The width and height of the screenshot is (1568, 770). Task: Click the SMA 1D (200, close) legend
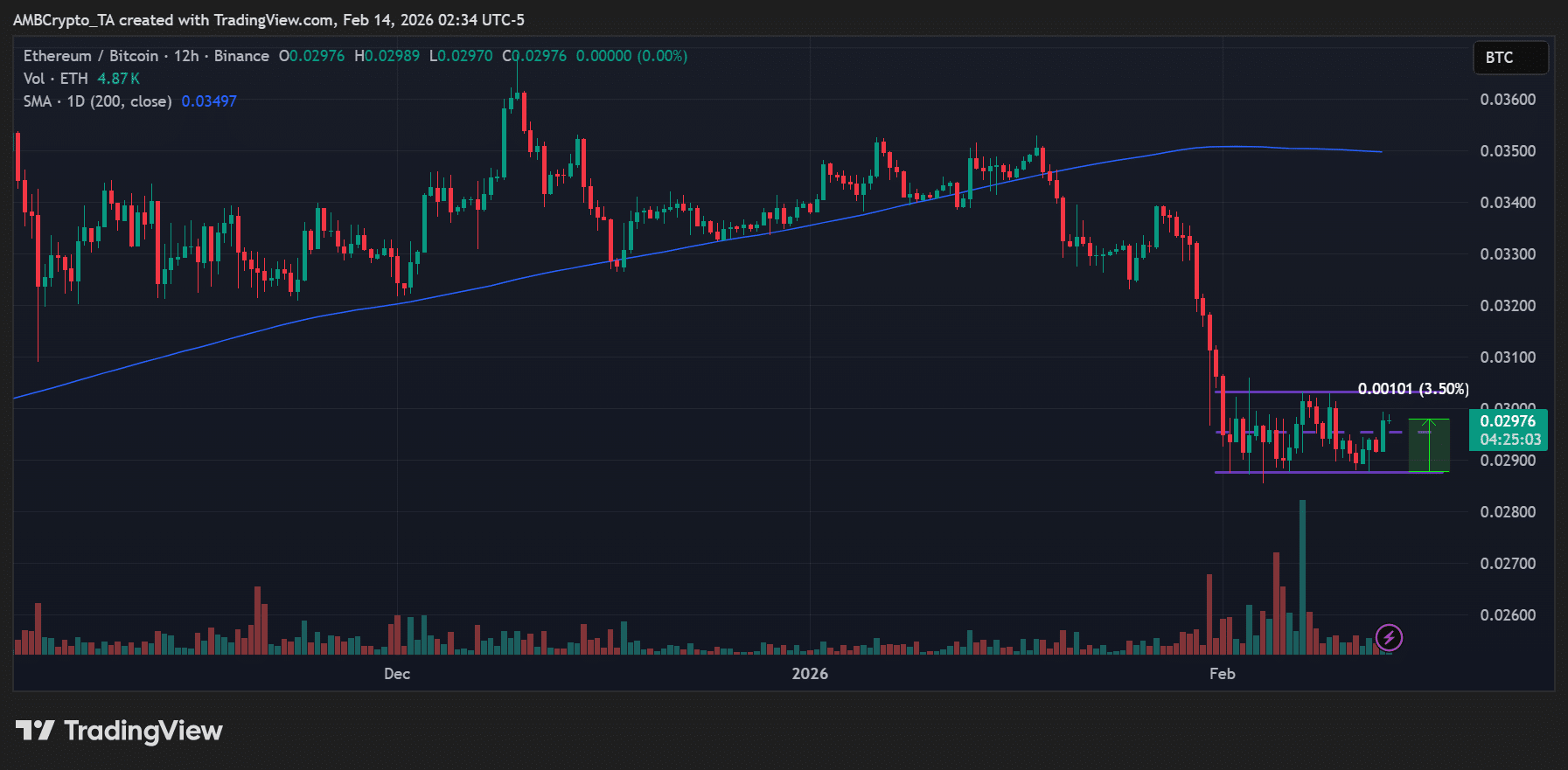(x=97, y=101)
